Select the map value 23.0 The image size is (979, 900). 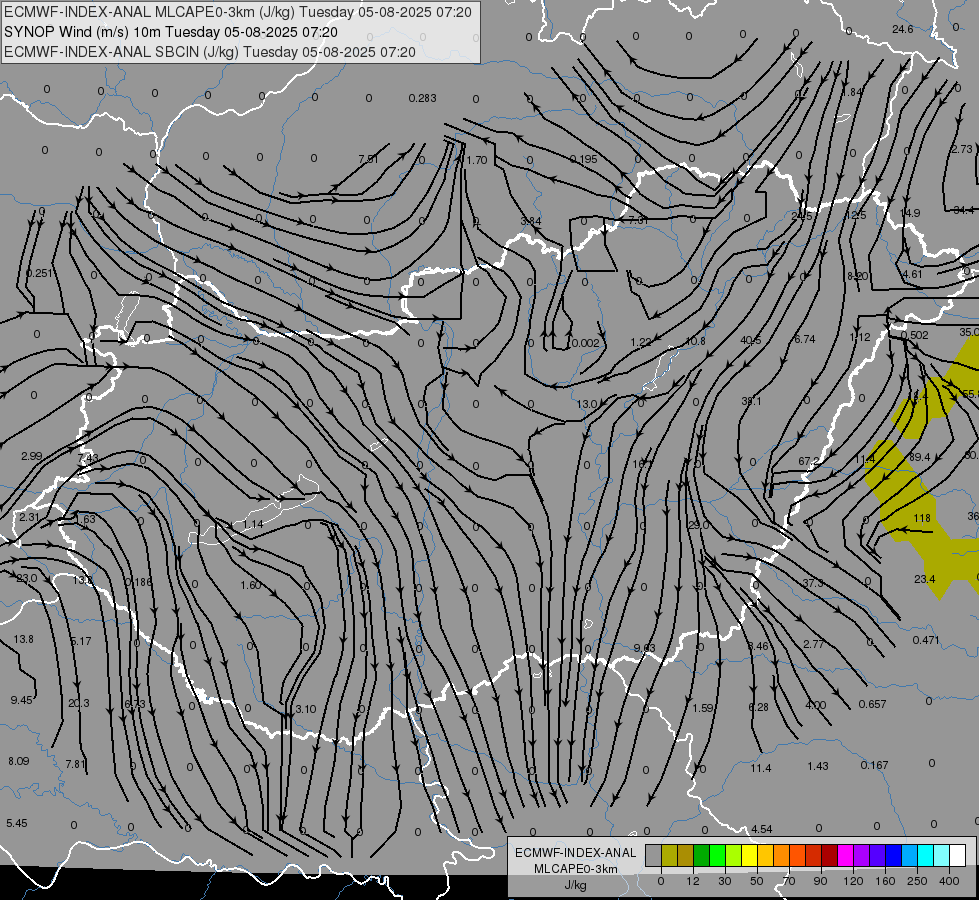point(27,578)
